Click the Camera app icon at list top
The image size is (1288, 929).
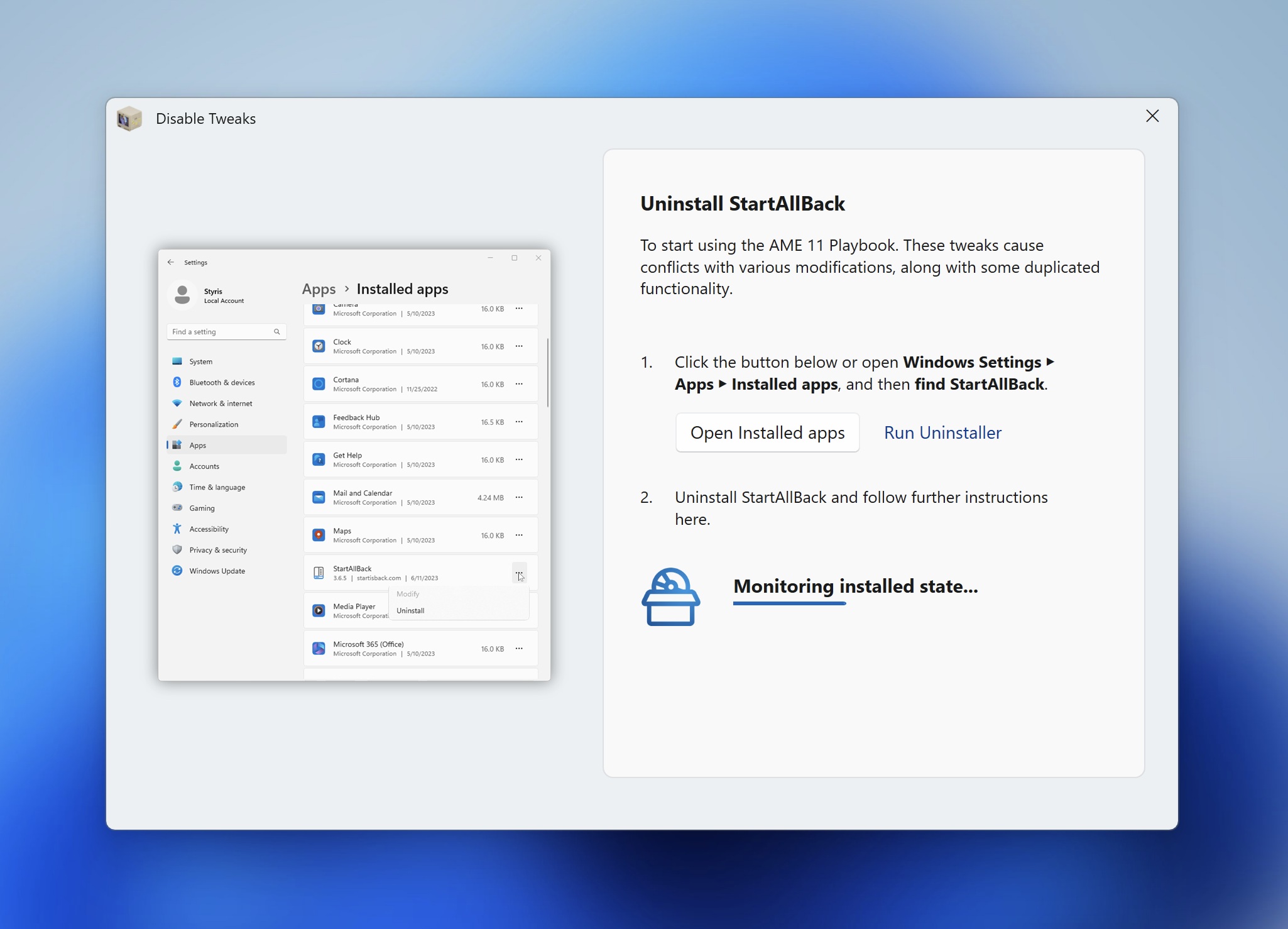pos(319,309)
